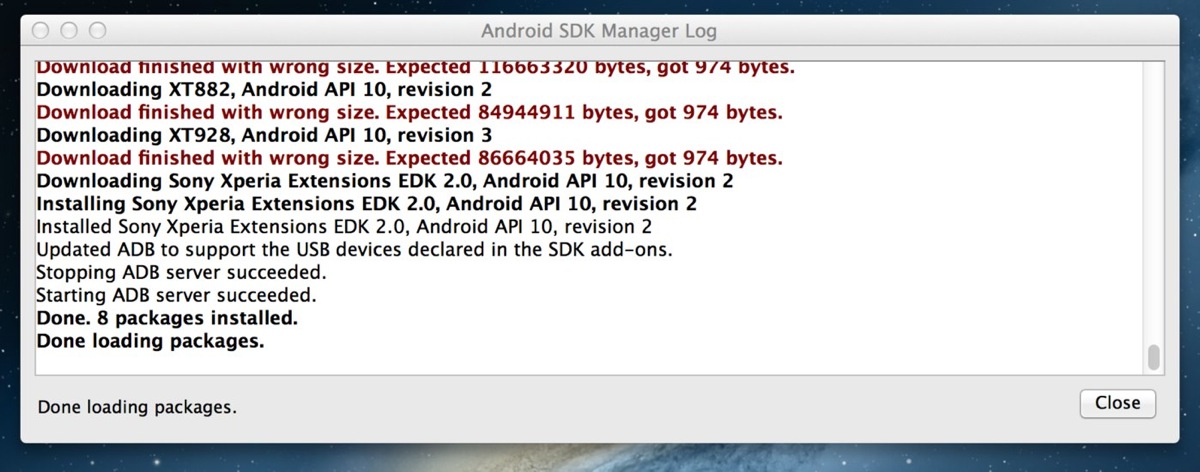Click the Android SDK Manager Log window title
The height and width of the screenshot is (472, 1200).
(599, 30)
